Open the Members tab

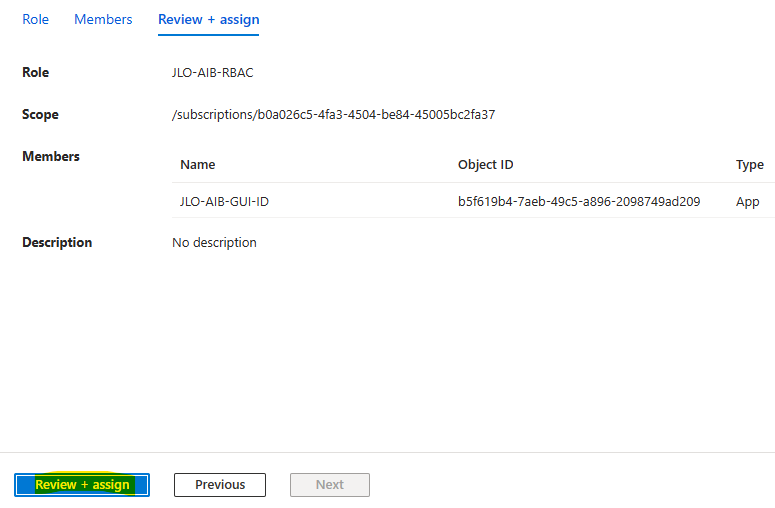click(103, 19)
